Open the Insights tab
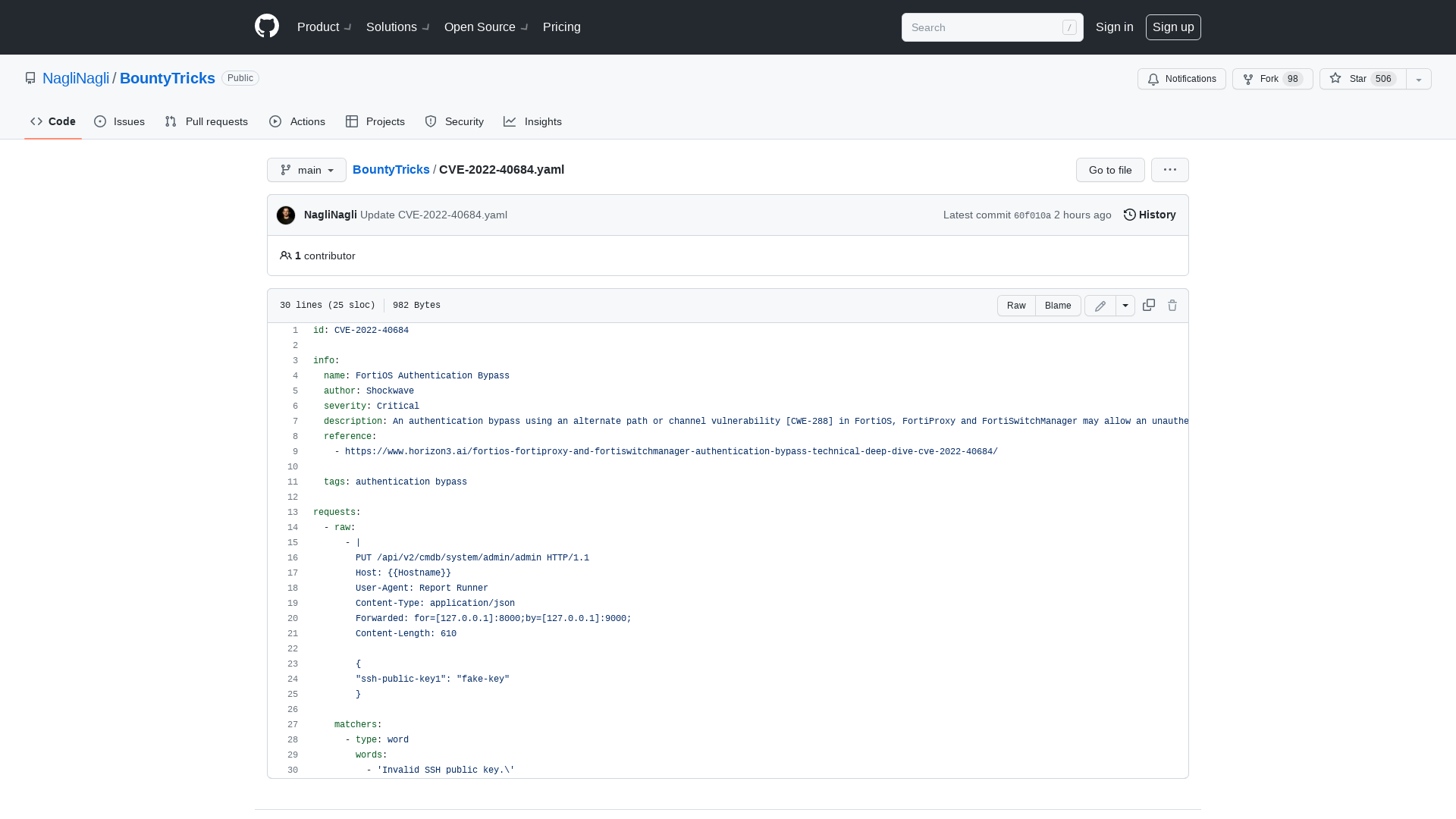The height and width of the screenshot is (819, 1456). click(x=533, y=121)
